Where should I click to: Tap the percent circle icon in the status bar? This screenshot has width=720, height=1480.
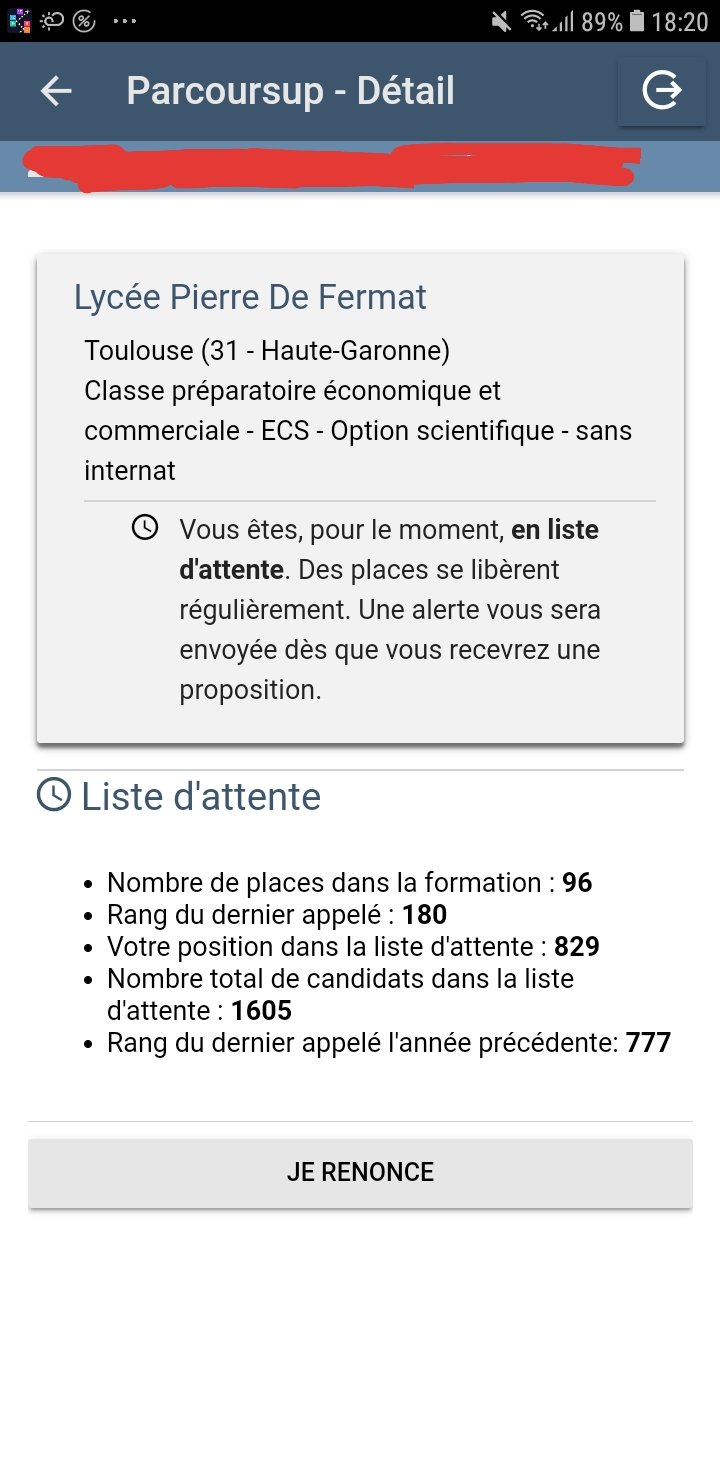(84, 21)
